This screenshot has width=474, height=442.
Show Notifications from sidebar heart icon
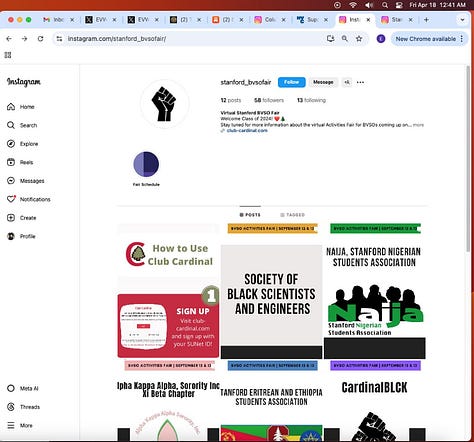29,199
